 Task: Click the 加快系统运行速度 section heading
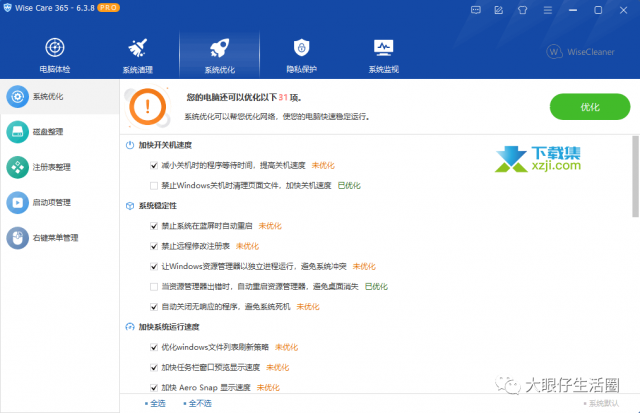169,327
